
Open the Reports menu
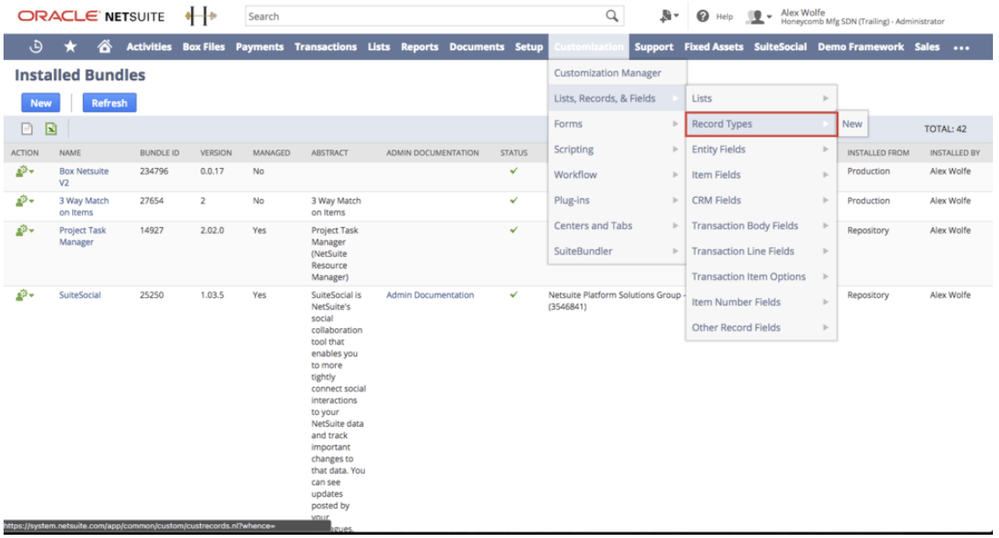[419, 47]
